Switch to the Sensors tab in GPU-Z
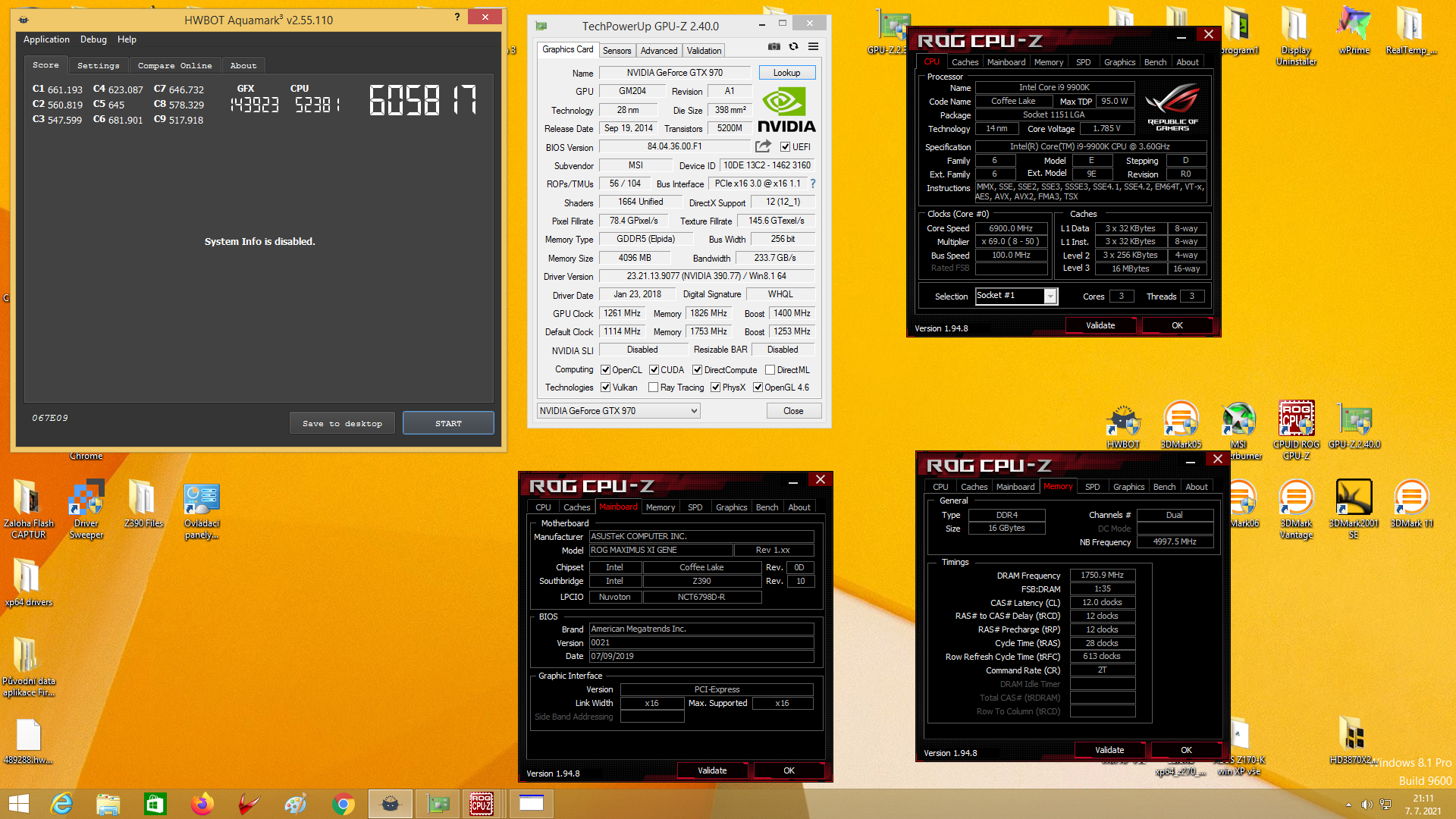Image resolution: width=1456 pixels, height=819 pixels. click(617, 51)
